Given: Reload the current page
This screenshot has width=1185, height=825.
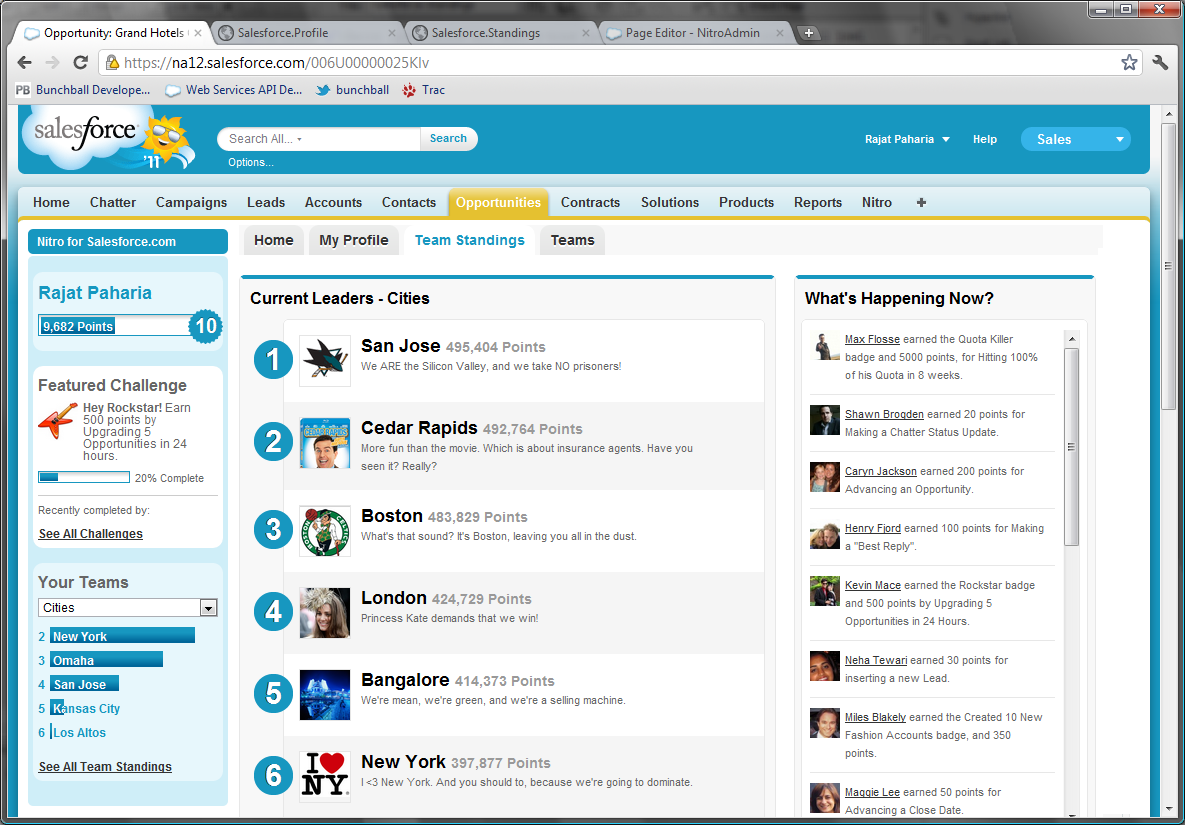Looking at the screenshot, I should (80, 63).
